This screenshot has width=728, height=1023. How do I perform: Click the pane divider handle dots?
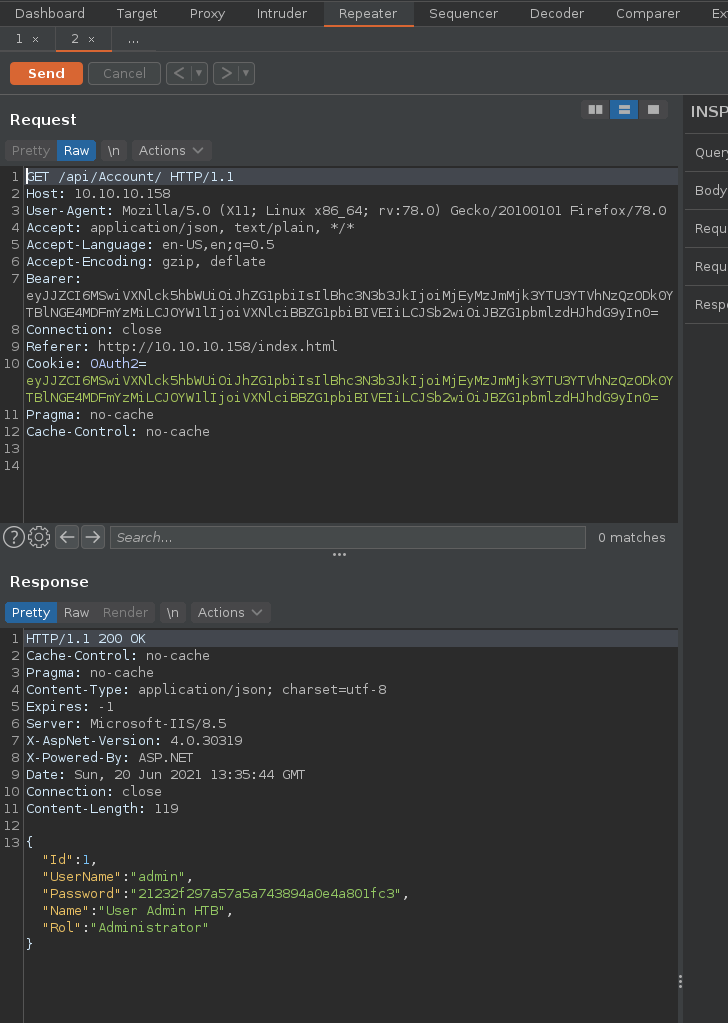(x=339, y=555)
